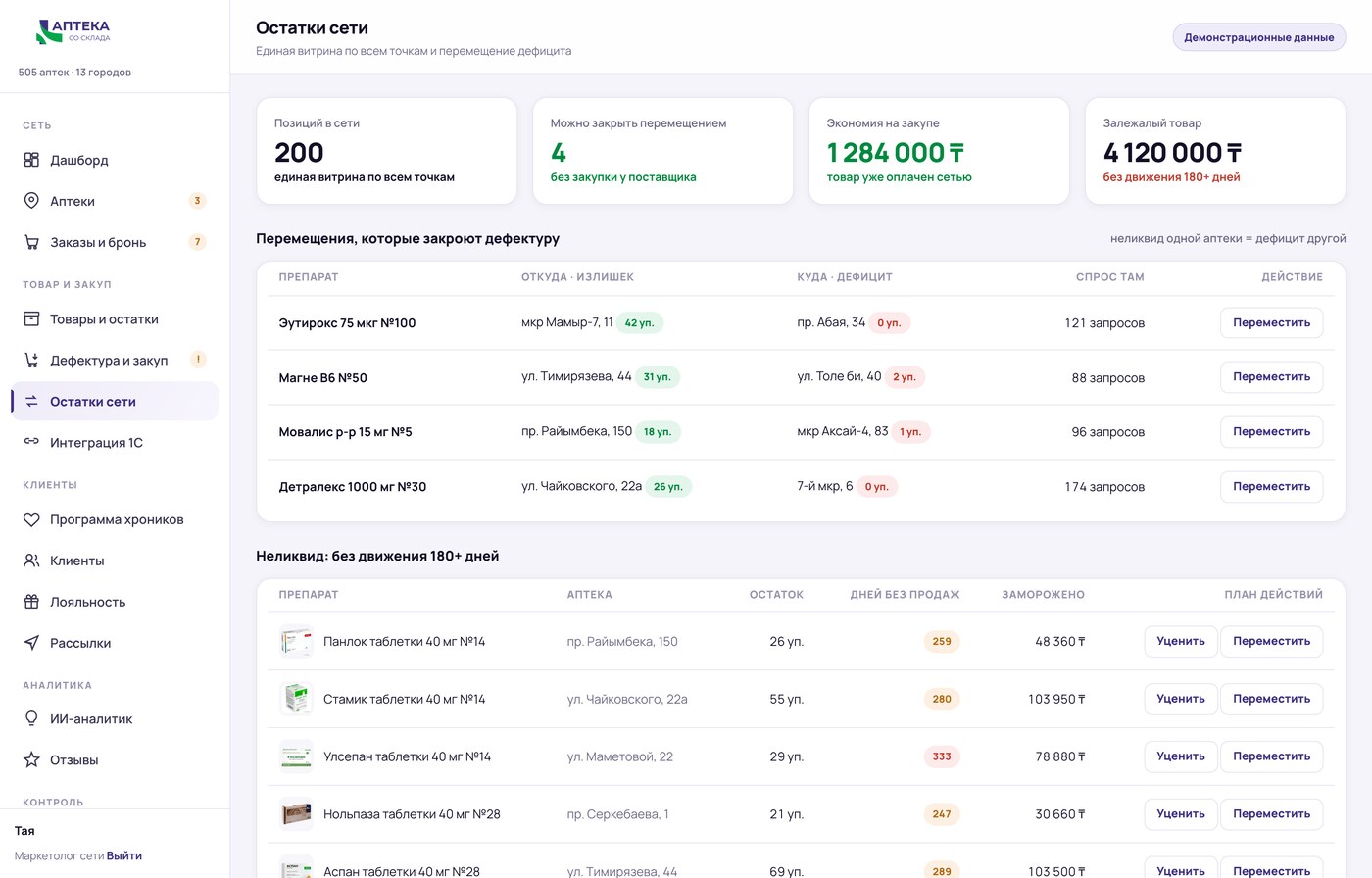Image resolution: width=1372 pixels, height=878 pixels.
Task: Click the 31 уп. surplus badge
Action: coord(657,377)
